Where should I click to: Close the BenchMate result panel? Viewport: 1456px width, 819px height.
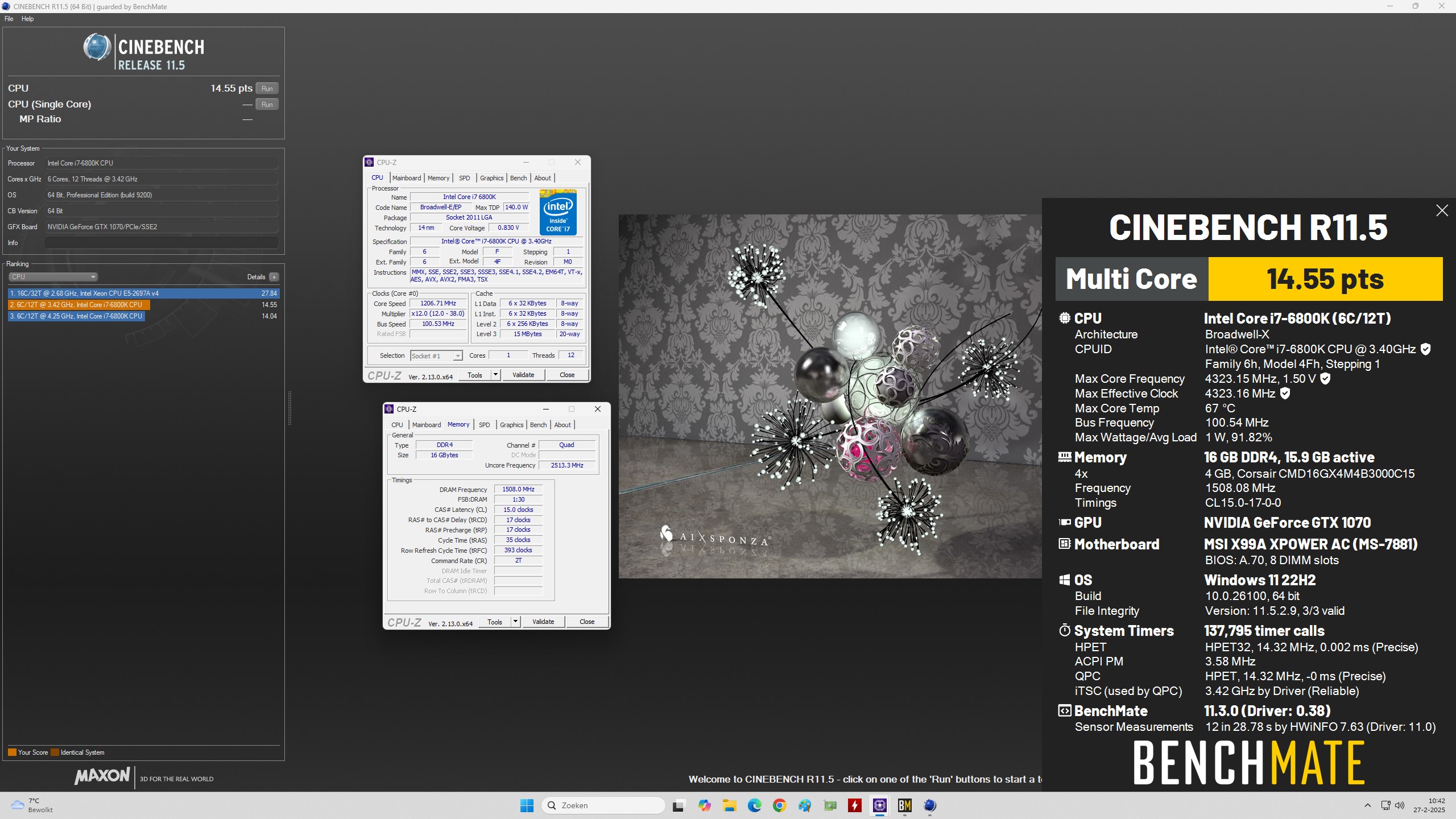click(1442, 210)
